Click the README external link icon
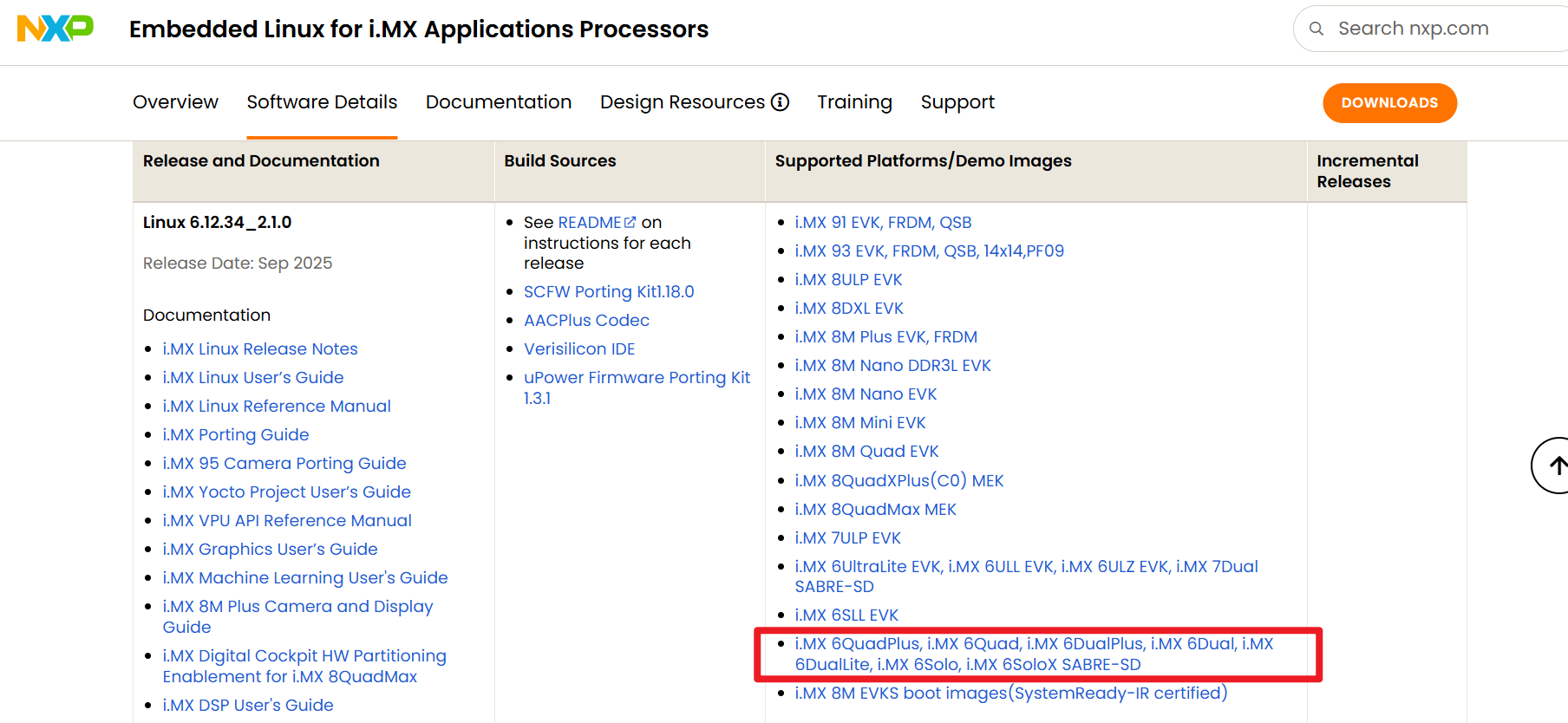1568x723 pixels. click(x=630, y=222)
